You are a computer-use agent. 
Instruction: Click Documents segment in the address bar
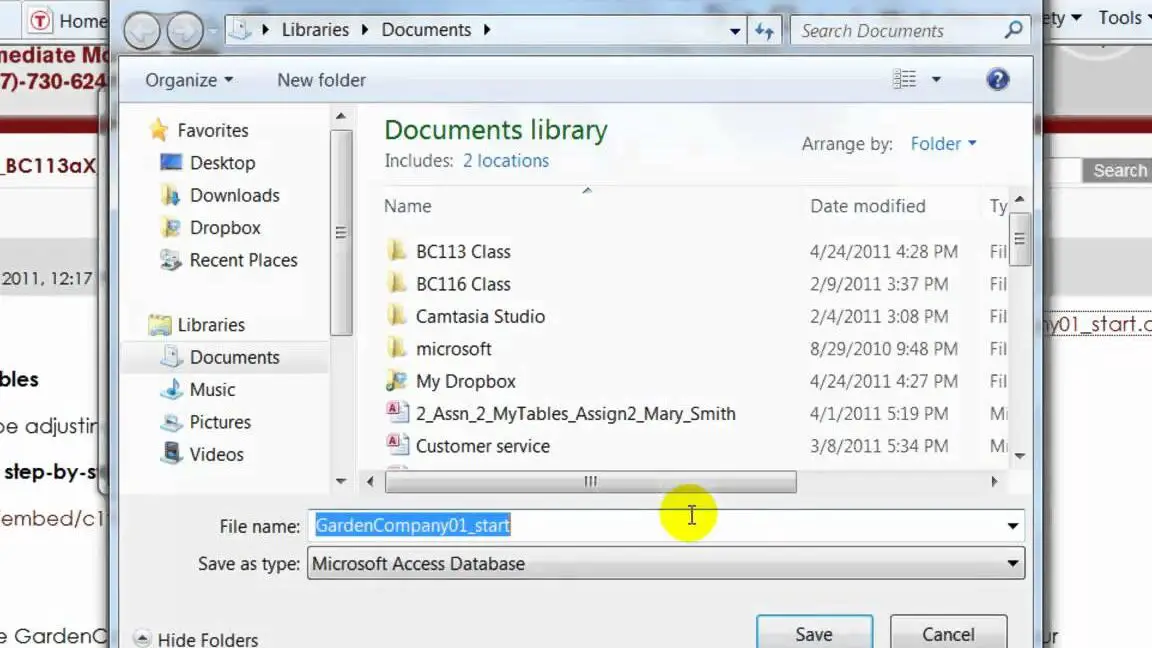[426, 29]
